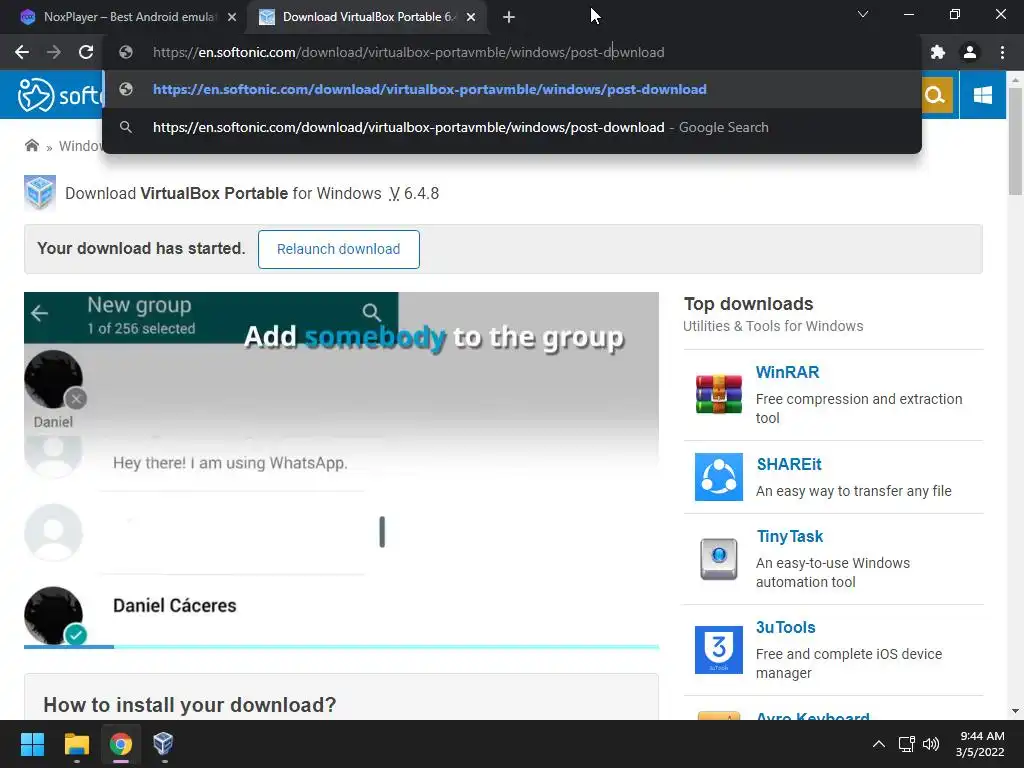This screenshot has height=768, width=1024.
Task: Click 'Free compression and extraction tool' text
Action: [x=859, y=408]
